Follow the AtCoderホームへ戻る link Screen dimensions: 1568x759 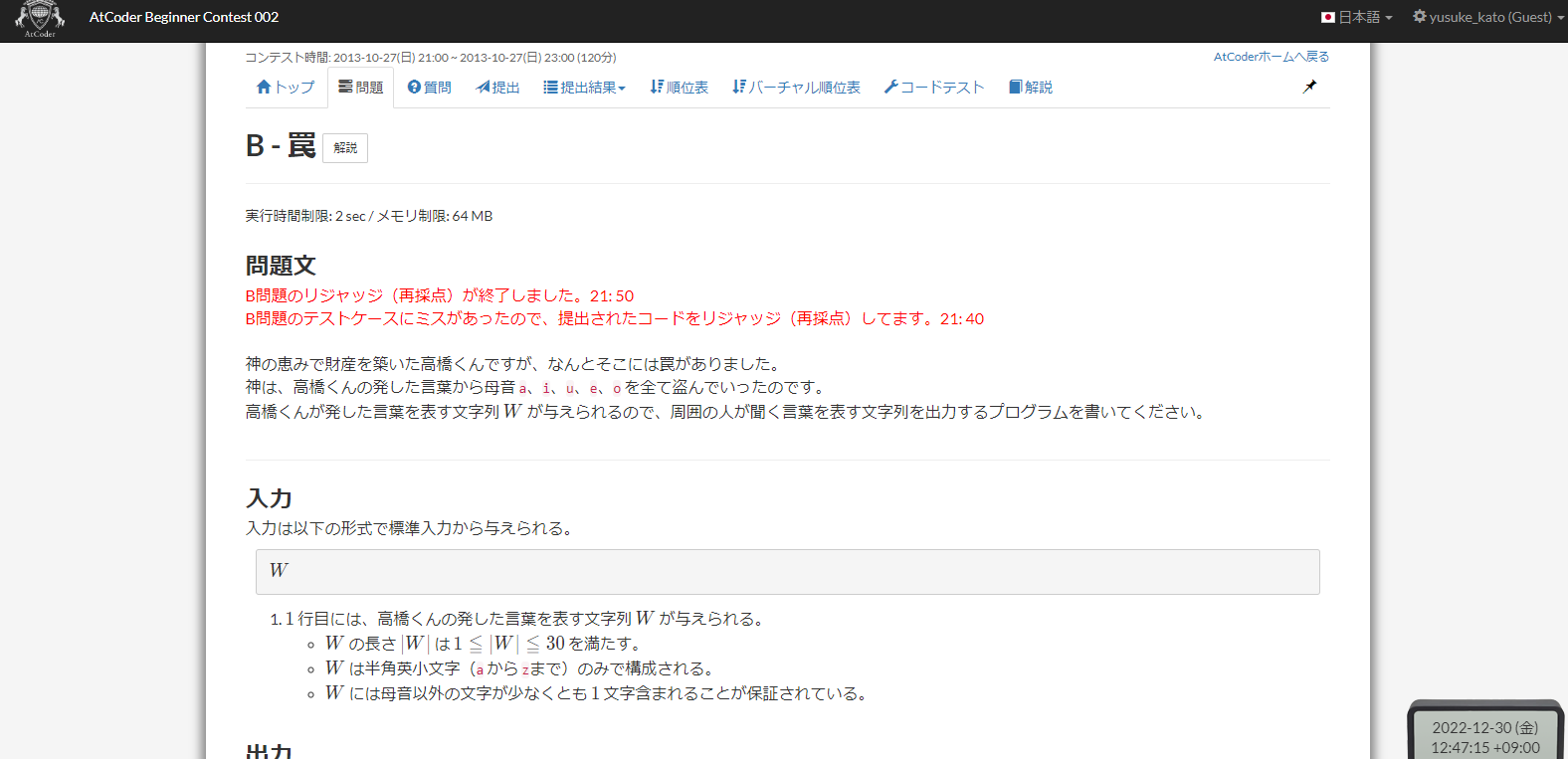(1272, 57)
